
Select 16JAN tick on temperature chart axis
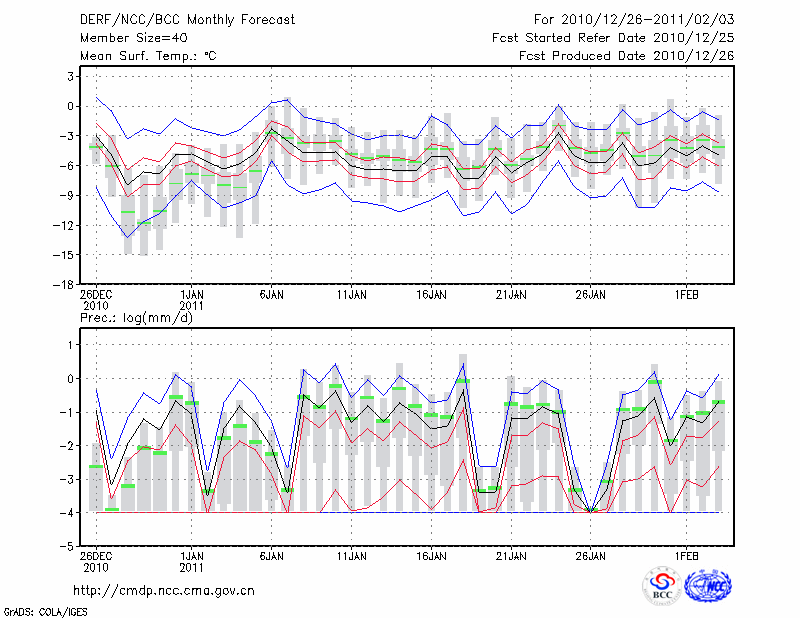click(x=431, y=295)
